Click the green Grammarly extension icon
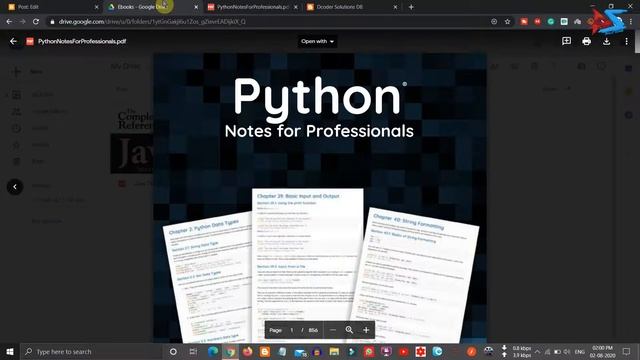 (x=551, y=21)
